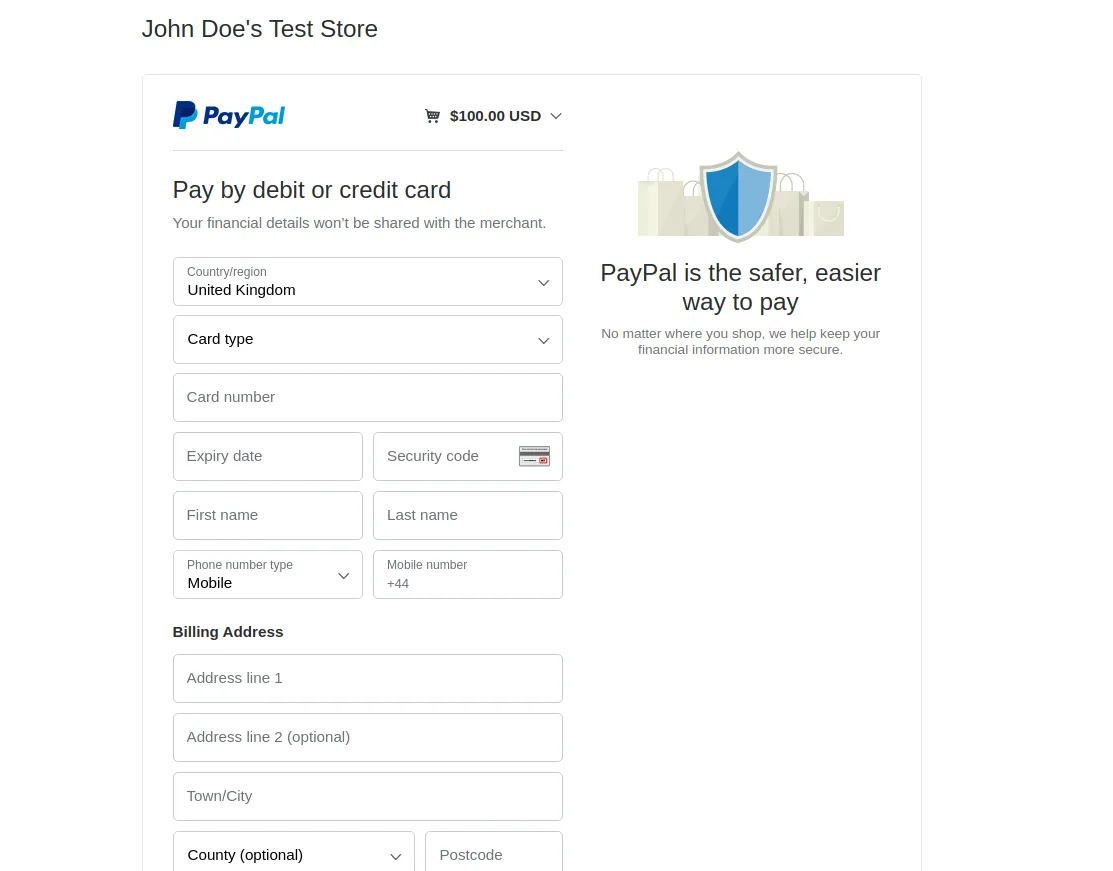Click the security code card icon

(534, 456)
